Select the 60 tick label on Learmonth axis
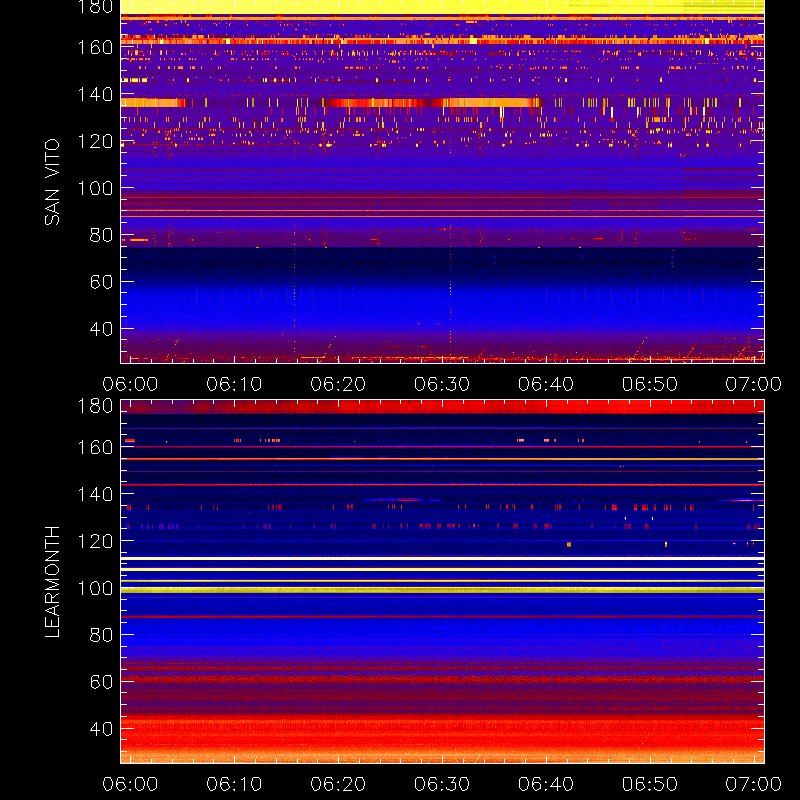The image size is (800, 800). point(102,682)
